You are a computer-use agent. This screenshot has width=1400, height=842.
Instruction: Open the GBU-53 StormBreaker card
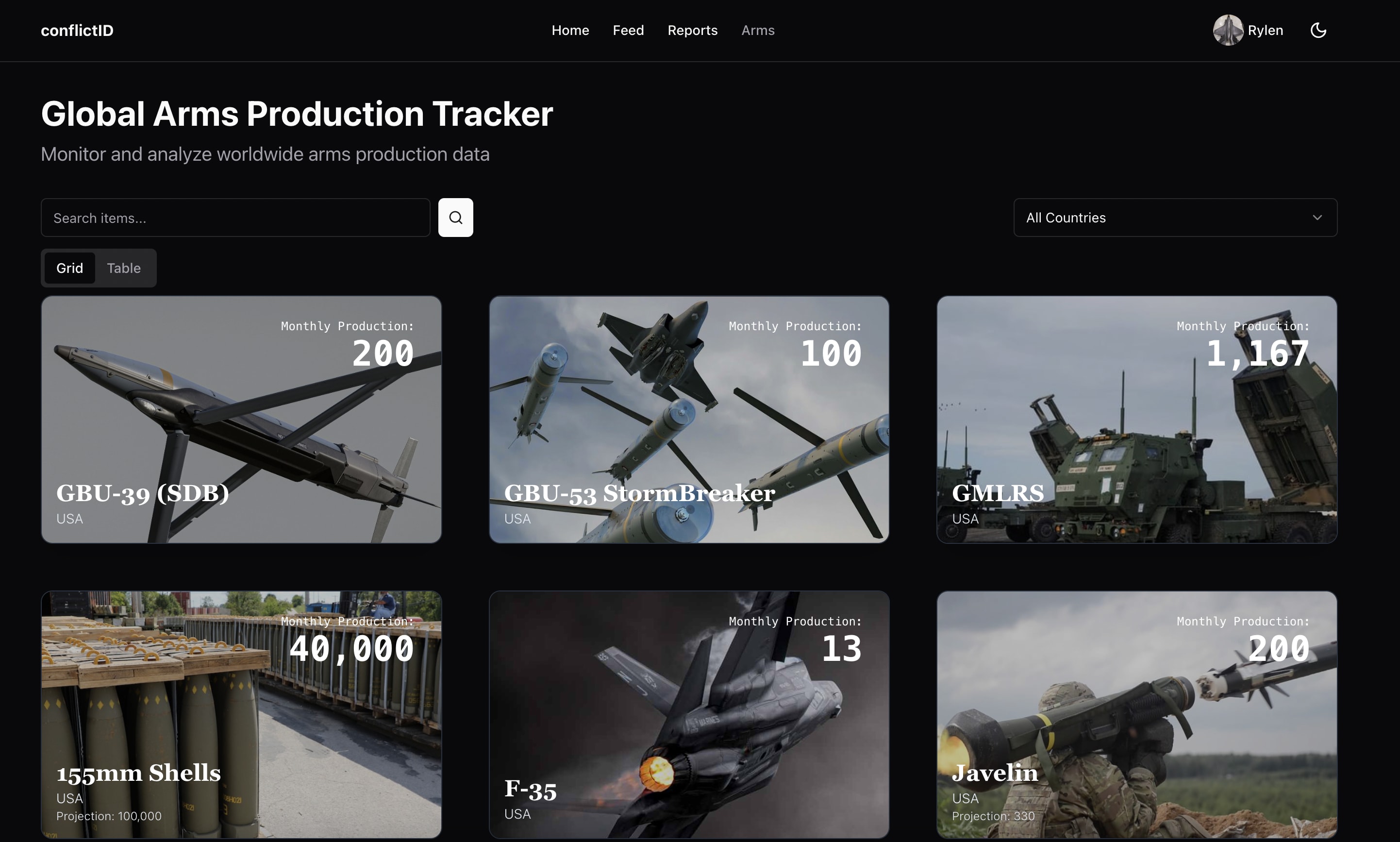(x=689, y=419)
